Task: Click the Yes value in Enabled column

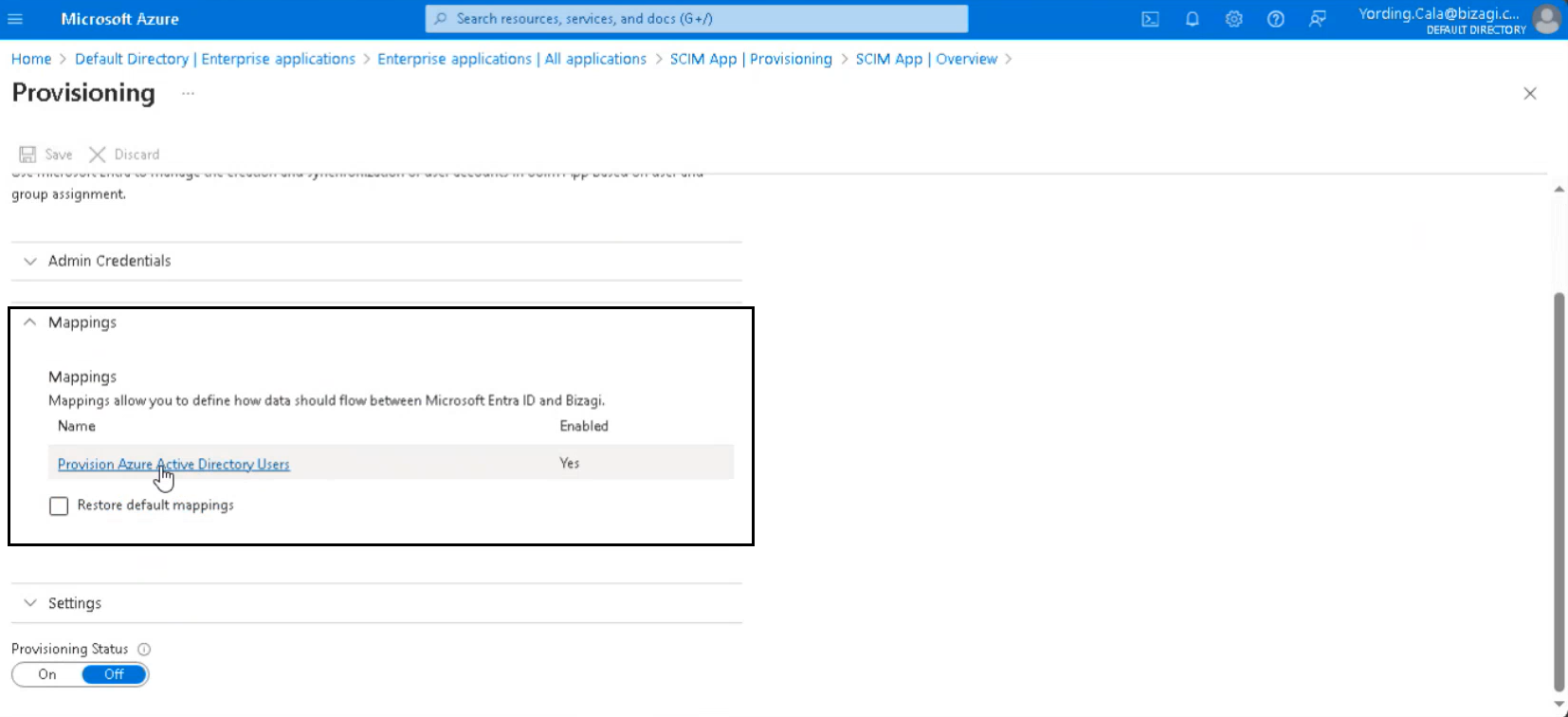Action: click(x=570, y=463)
